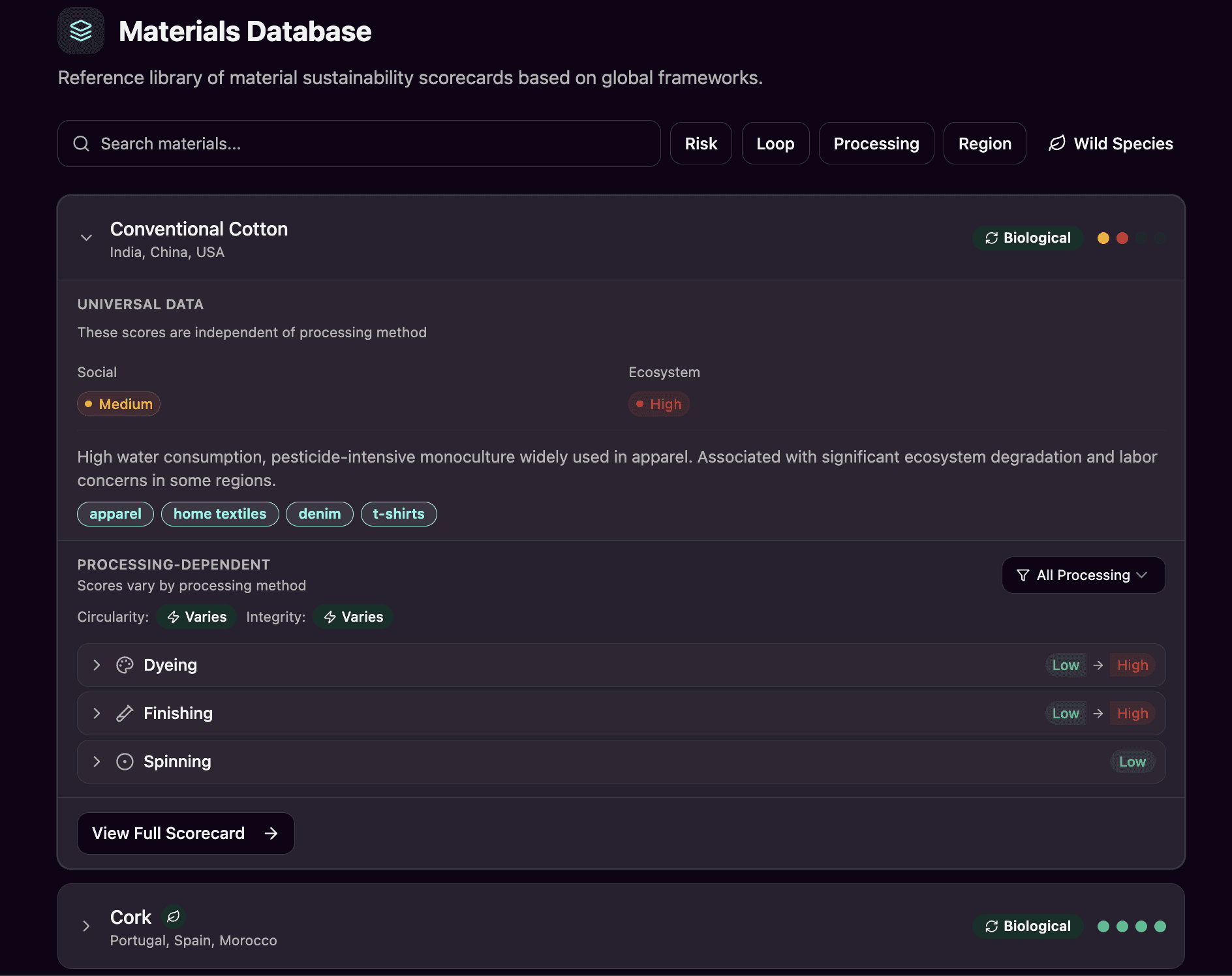Image resolution: width=1232 pixels, height=976 pixels.
Task: Toggle the Loop filter
Action: [776, 144]
